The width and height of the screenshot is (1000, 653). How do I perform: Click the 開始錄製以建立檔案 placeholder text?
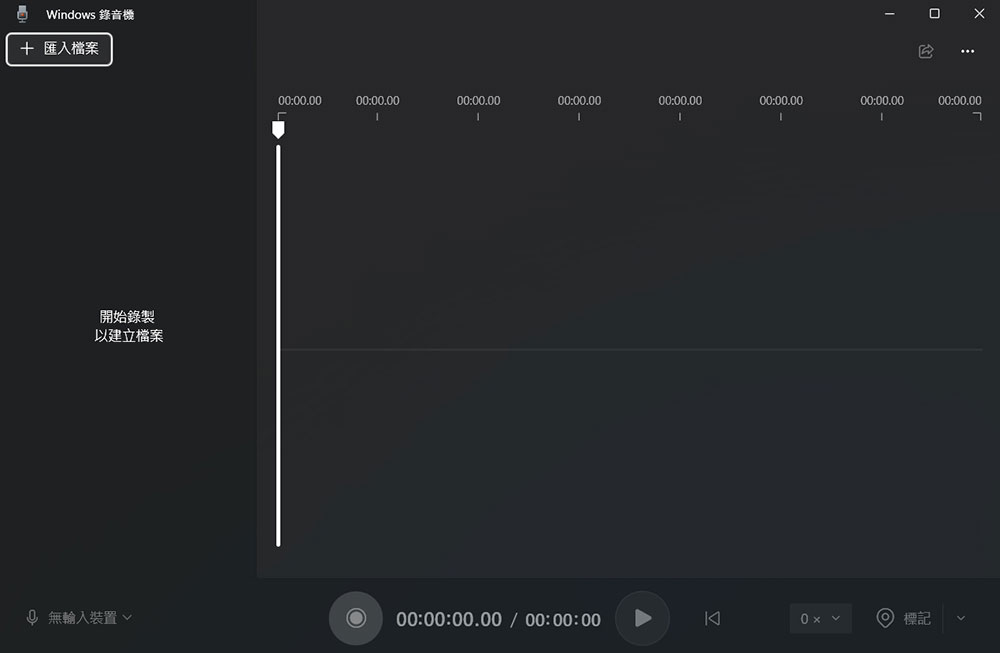129,326
